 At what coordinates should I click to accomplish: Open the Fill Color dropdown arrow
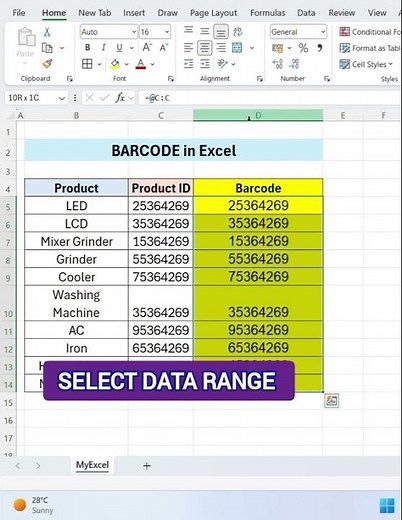127,64
